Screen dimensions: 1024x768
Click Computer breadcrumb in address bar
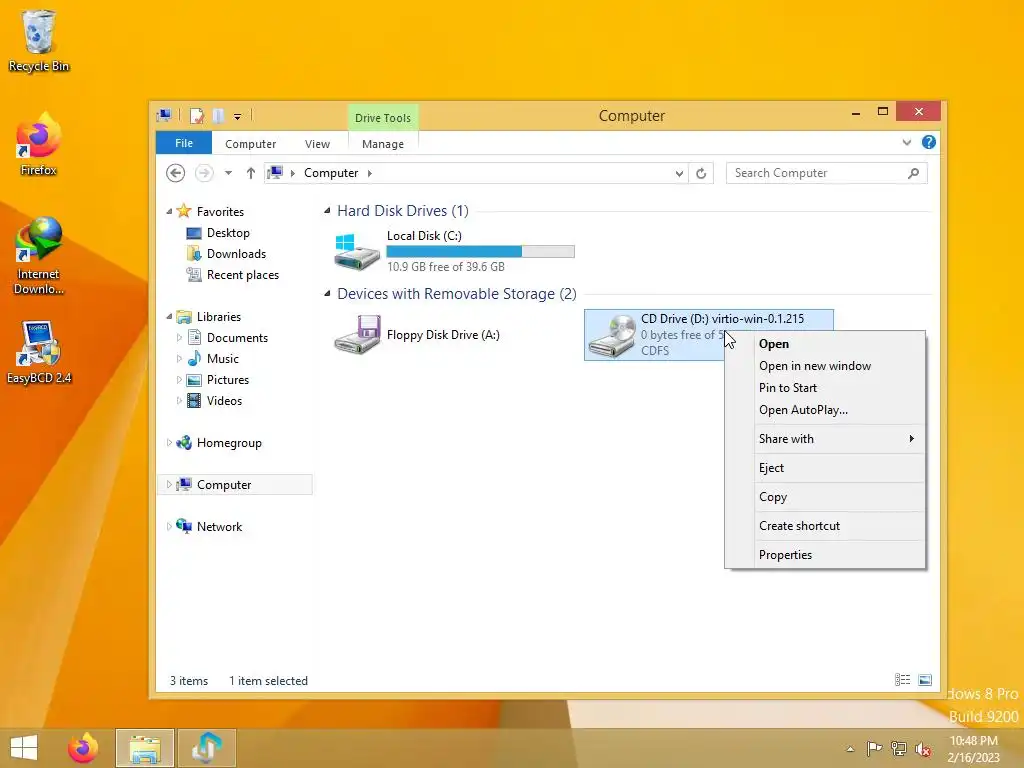(331, 173)
